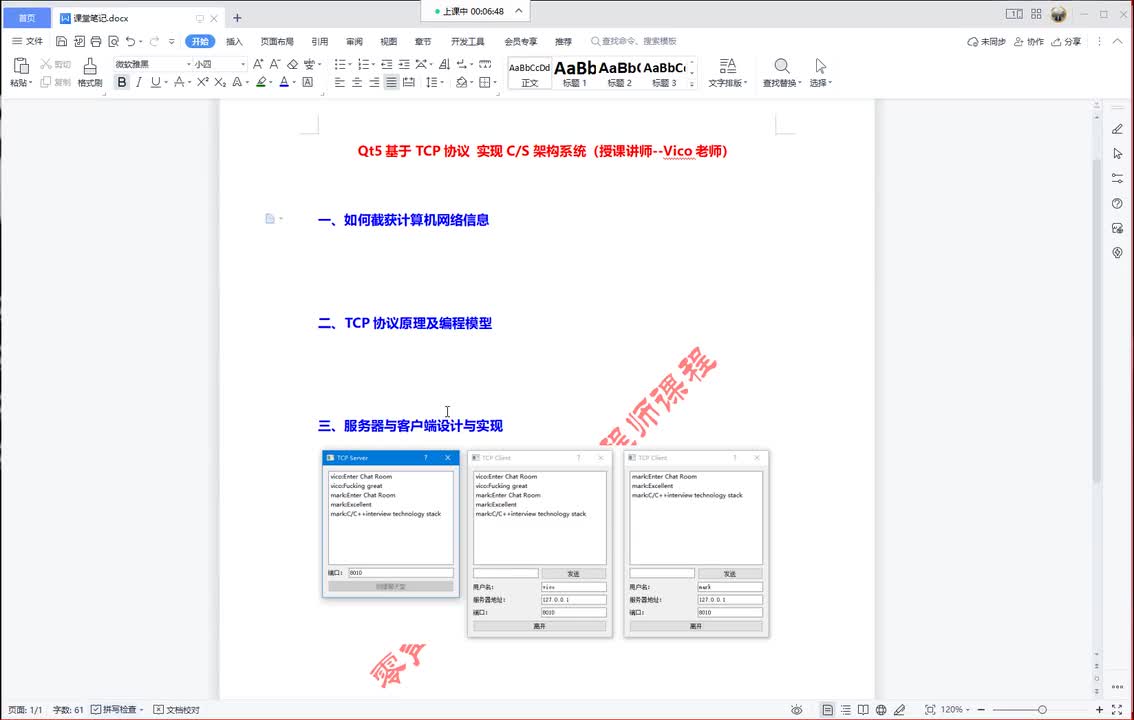Click the Align Left icon

coord(339,82)
